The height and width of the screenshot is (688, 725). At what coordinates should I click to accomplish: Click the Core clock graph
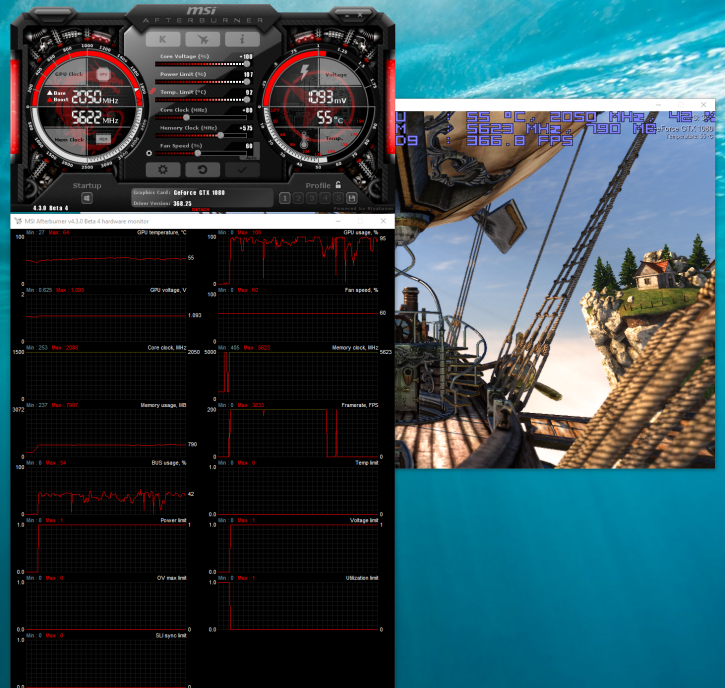(106, 375)
